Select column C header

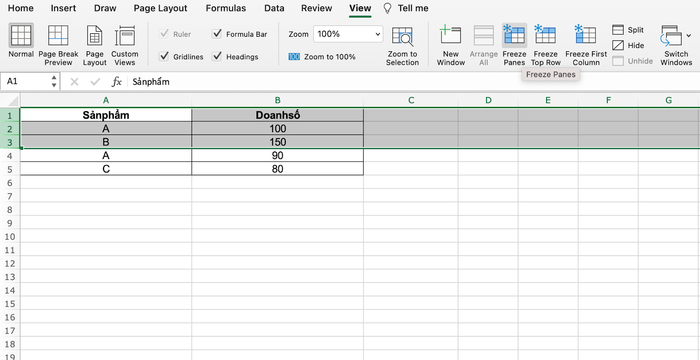(x=411, y=100)
